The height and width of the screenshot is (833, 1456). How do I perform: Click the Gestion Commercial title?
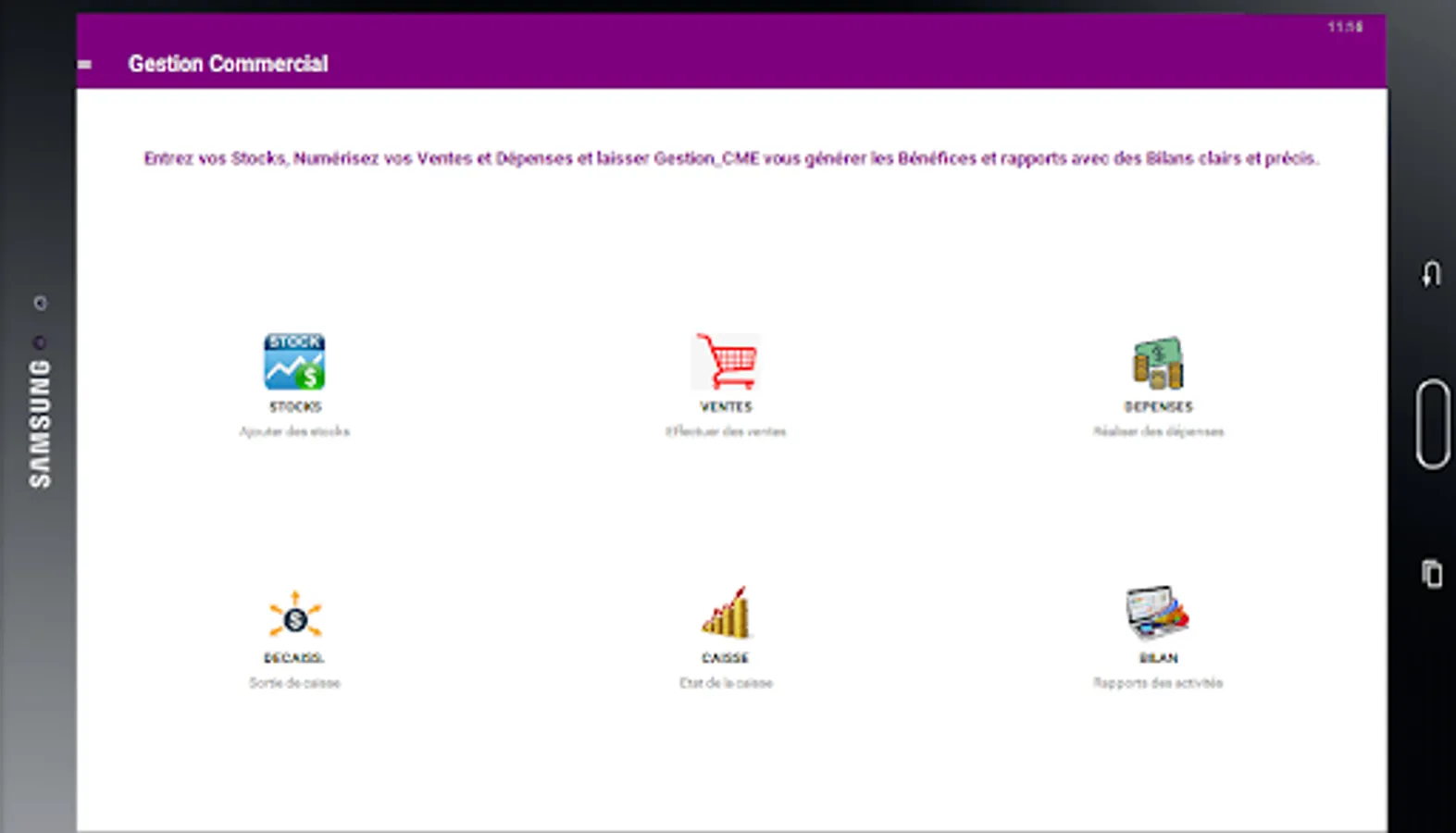[228, 64]
